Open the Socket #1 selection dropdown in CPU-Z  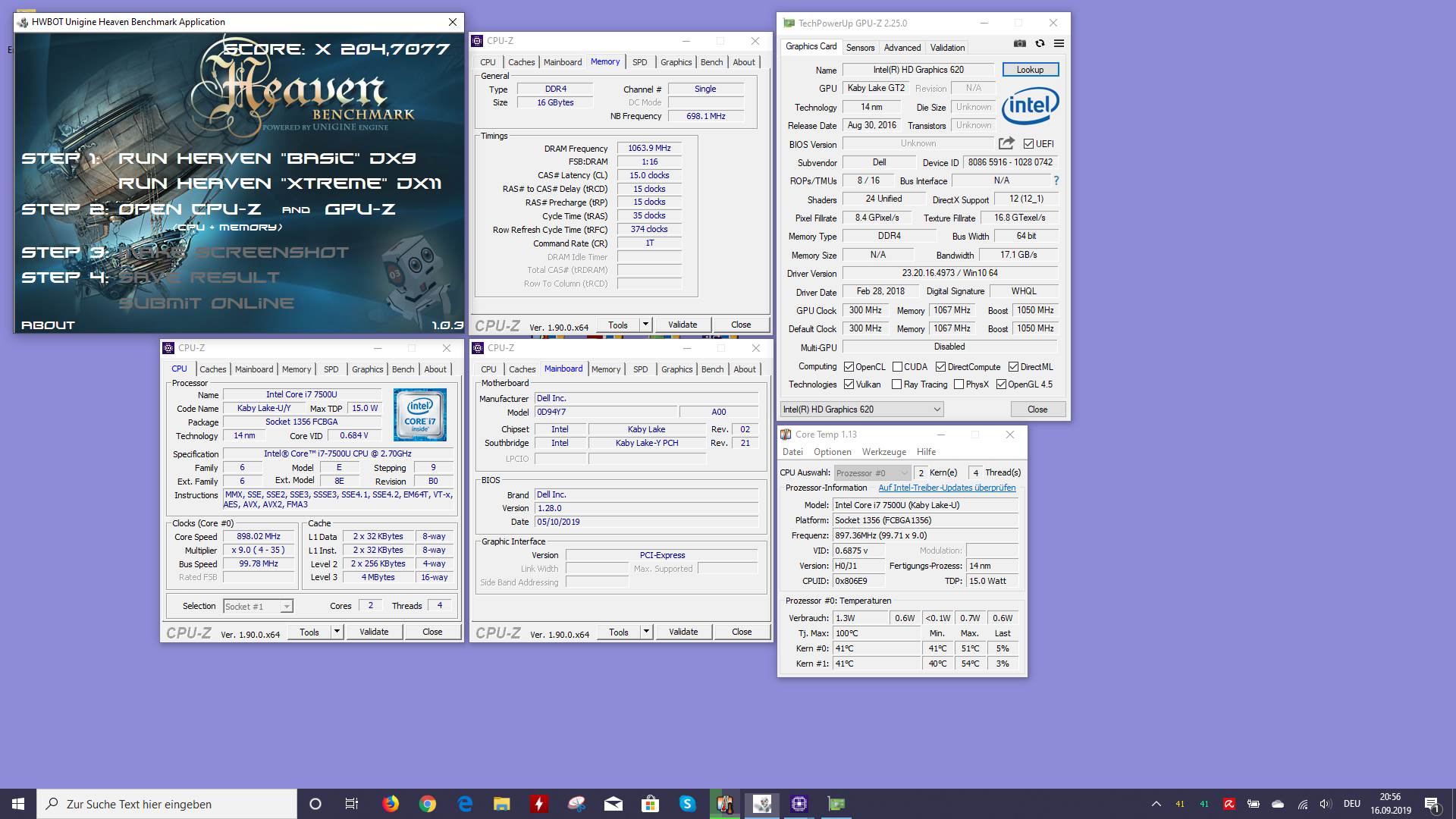click(x=258, y=607)
